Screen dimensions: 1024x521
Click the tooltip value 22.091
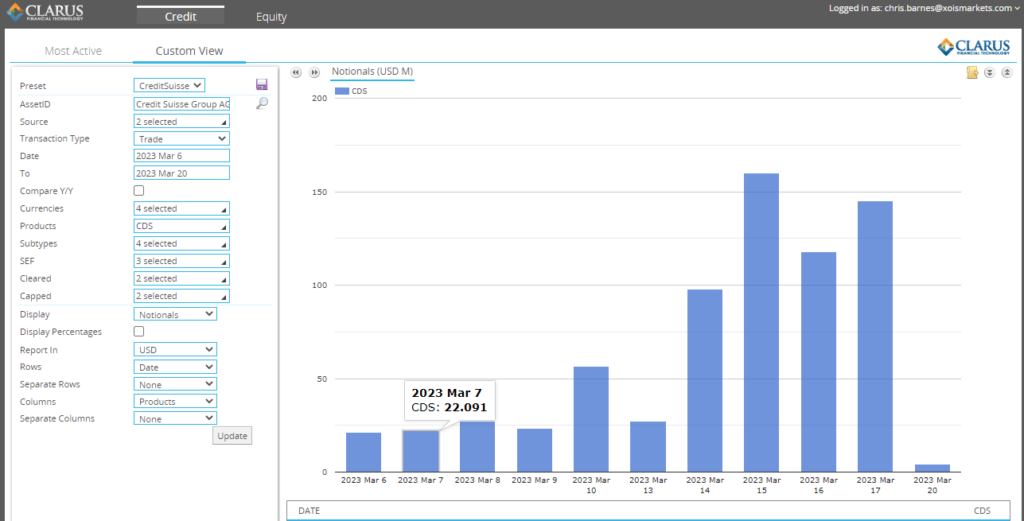click(x=466, y=408)
